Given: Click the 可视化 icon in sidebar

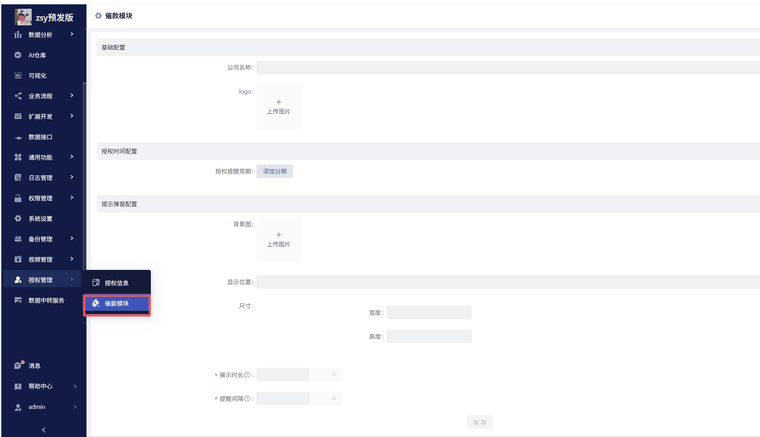Looking at the screenshot, I should [18, 75].
